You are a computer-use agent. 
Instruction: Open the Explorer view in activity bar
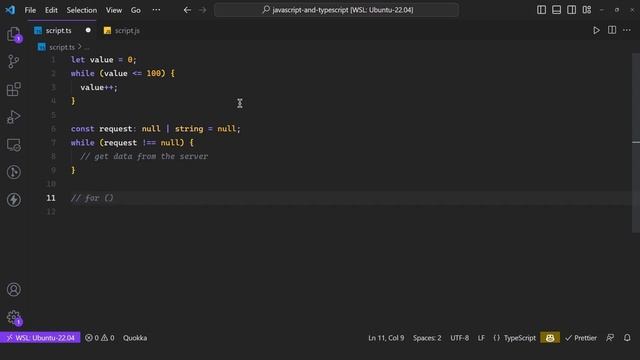click(x=13, y=34)
